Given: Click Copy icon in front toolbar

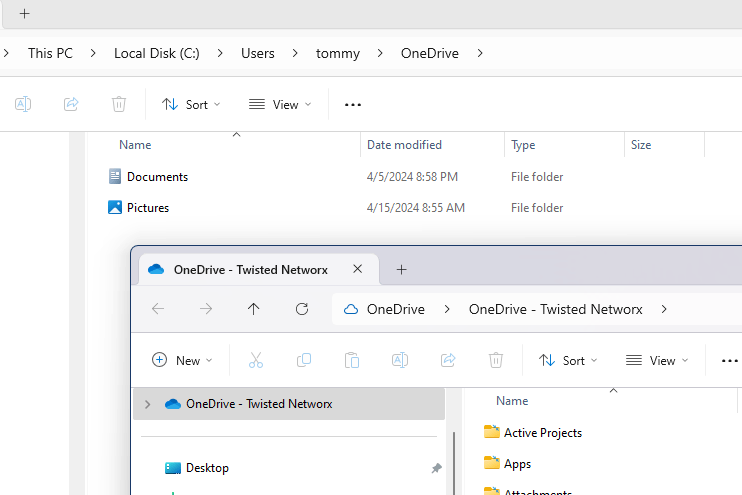Looking at the screenshot, I should coord(304,360).
